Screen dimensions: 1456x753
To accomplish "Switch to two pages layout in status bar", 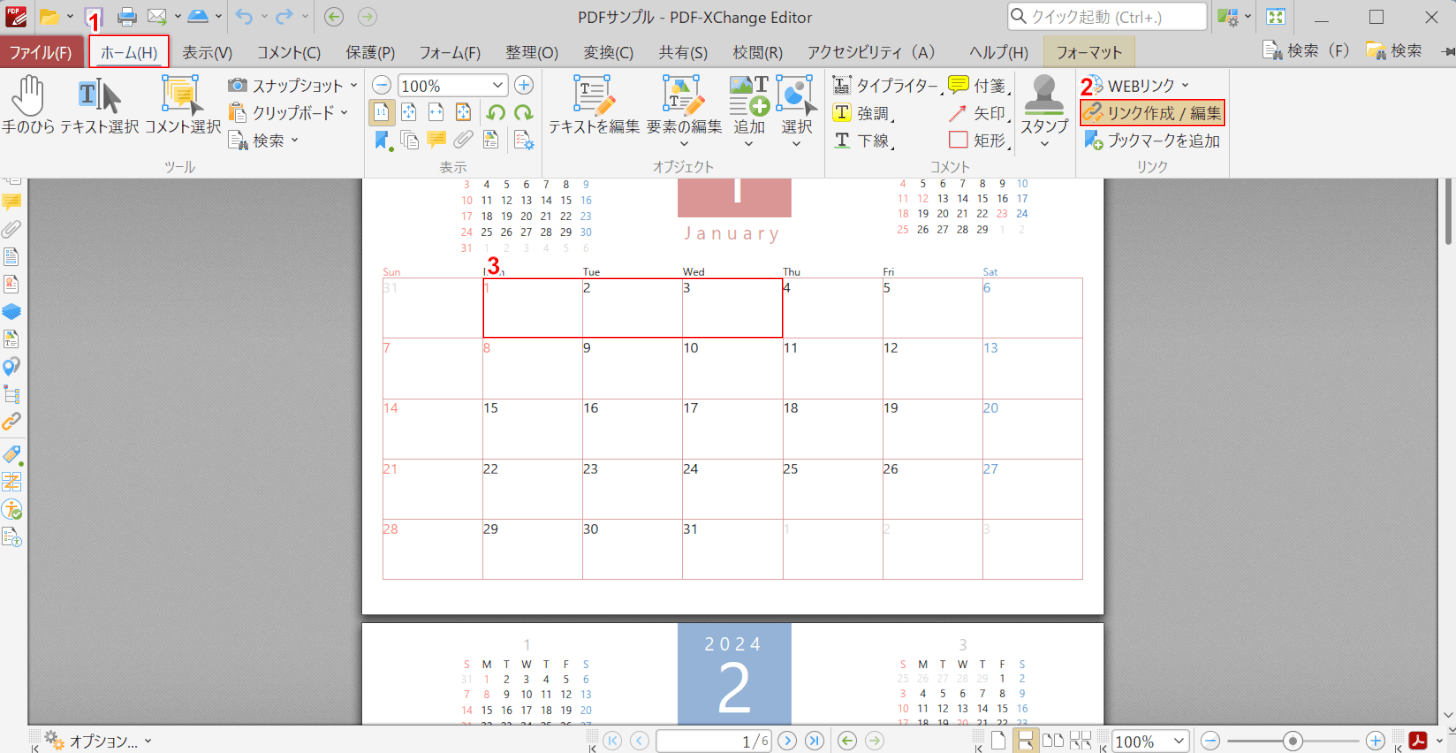I will point(1052,741).
